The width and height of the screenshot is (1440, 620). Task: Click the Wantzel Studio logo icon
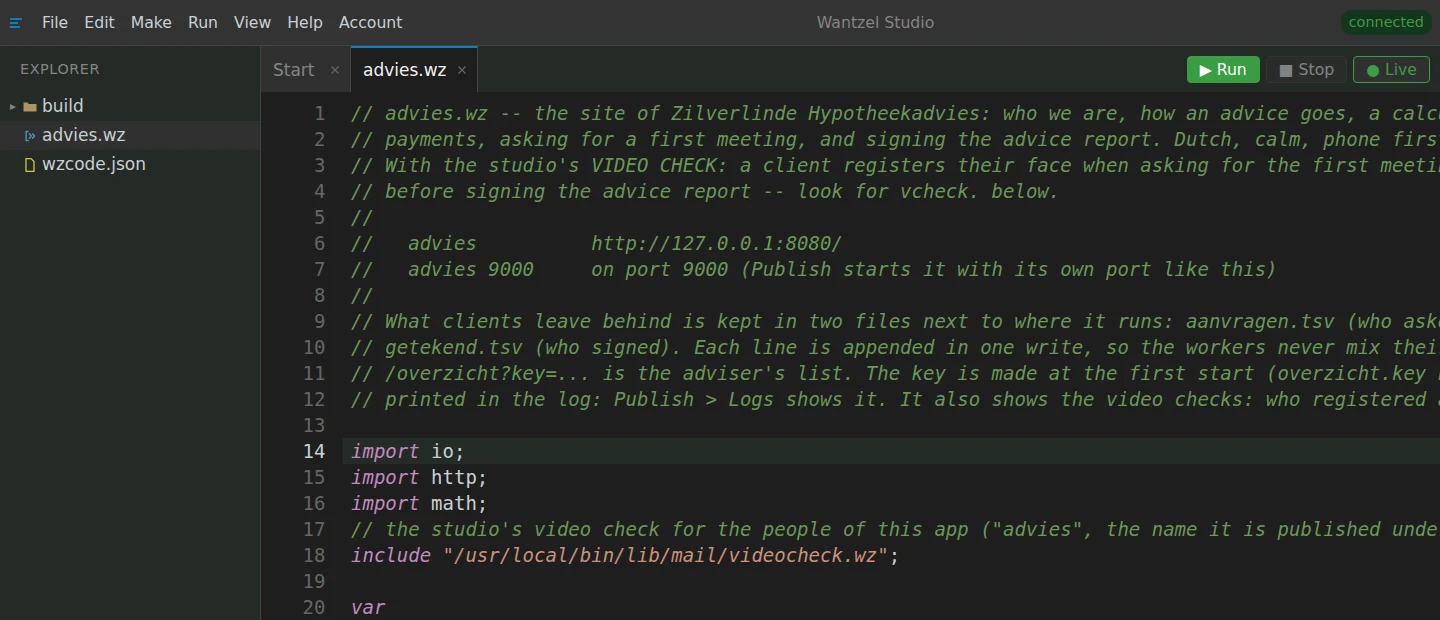coord(15,22)
